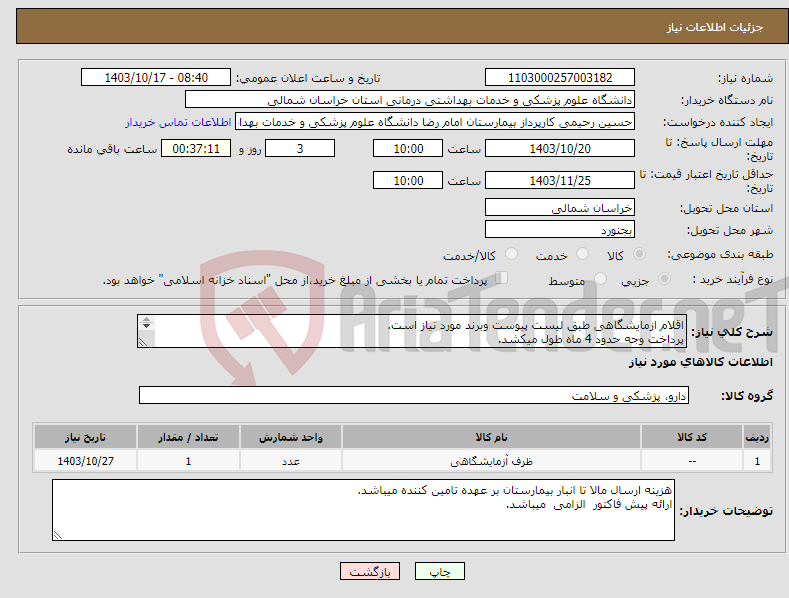Click the need date cell 1403/10/27
Viewport: 789px width, 598px height.
(x=85, y=461)
